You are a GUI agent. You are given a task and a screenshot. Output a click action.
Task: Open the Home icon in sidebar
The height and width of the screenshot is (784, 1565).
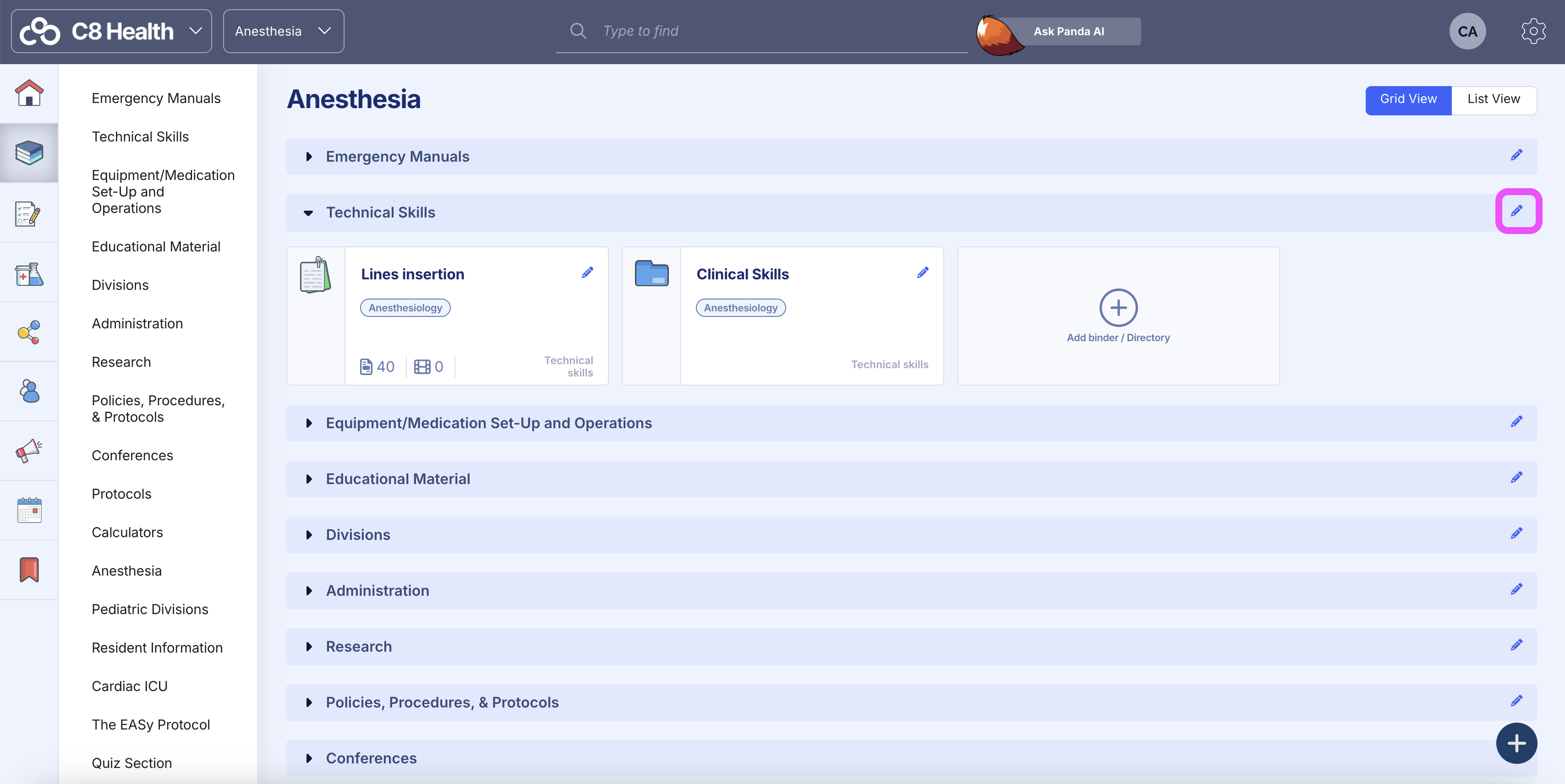click(29, 93)
